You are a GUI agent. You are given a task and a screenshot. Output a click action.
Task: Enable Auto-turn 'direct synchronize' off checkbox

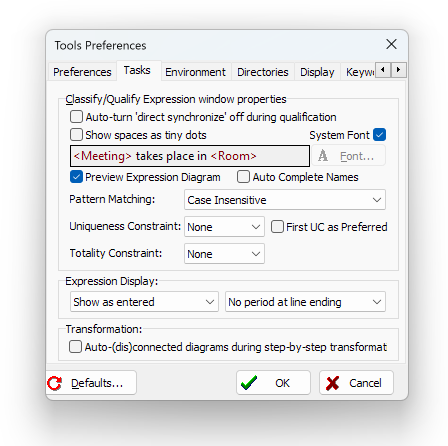click(x=76, y=117)
